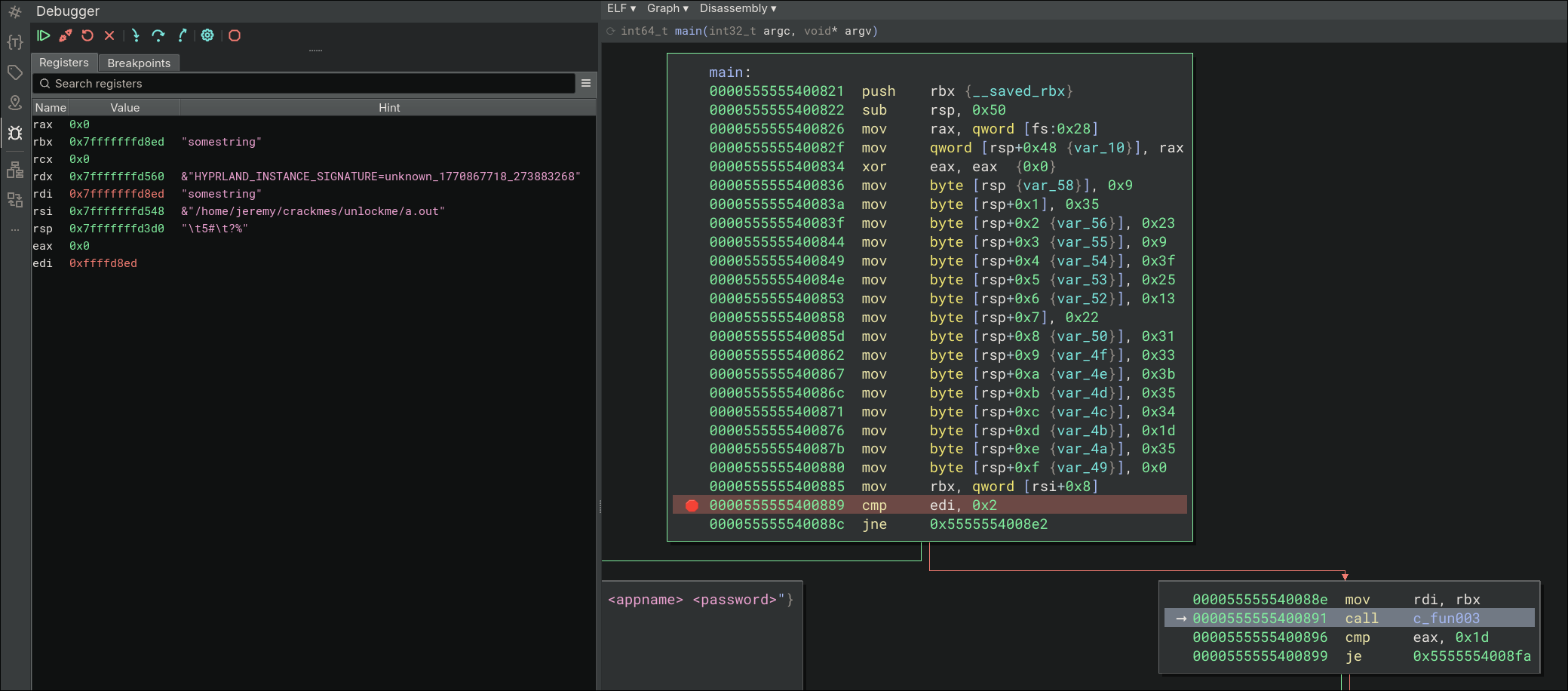The width and height of the screenshot is (1568, 691).
Task: Switch to the Breakpoints tab
Action: click(x=139, y=63)
